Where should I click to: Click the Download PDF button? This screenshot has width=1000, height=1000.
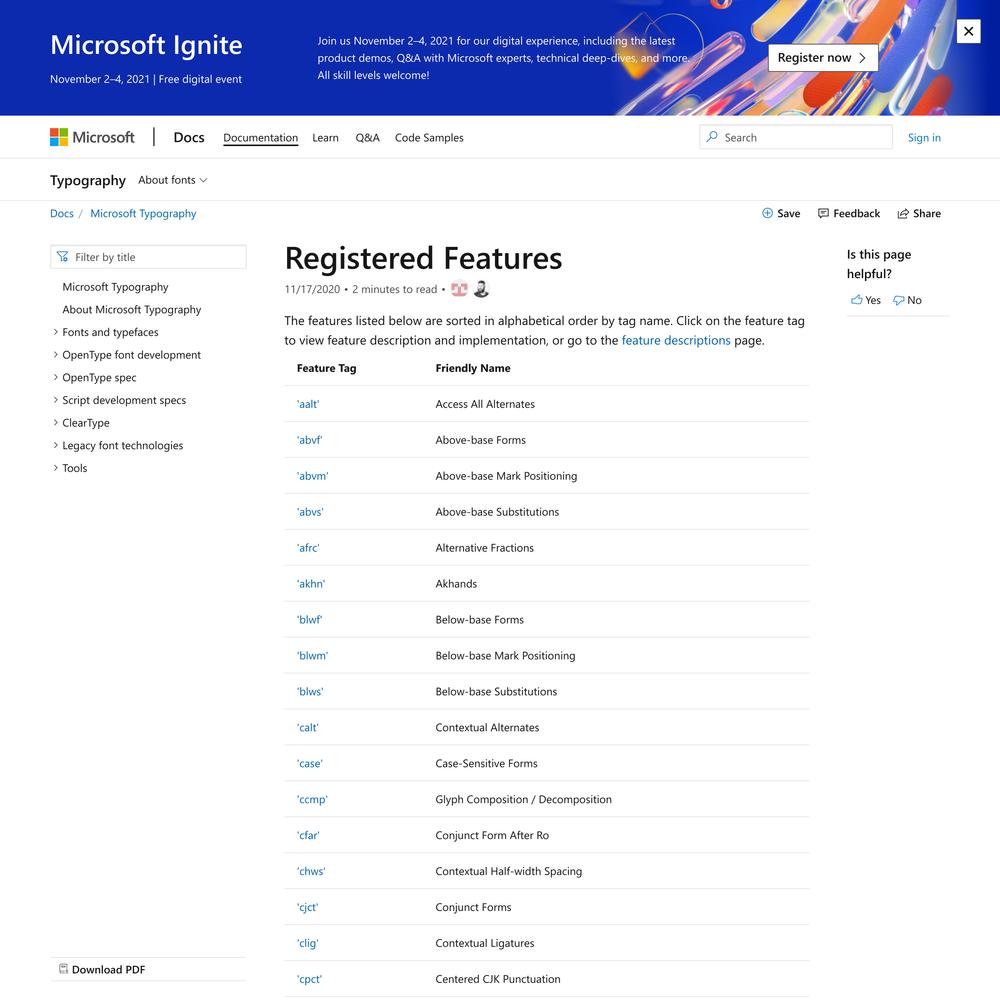tap(102, 969)
